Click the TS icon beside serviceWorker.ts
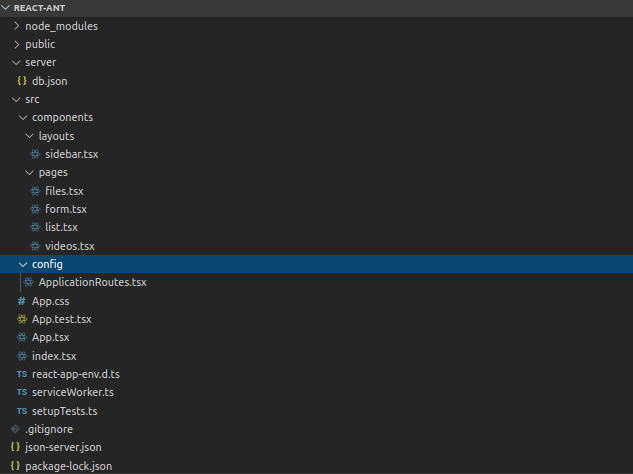 click(22, 392)
